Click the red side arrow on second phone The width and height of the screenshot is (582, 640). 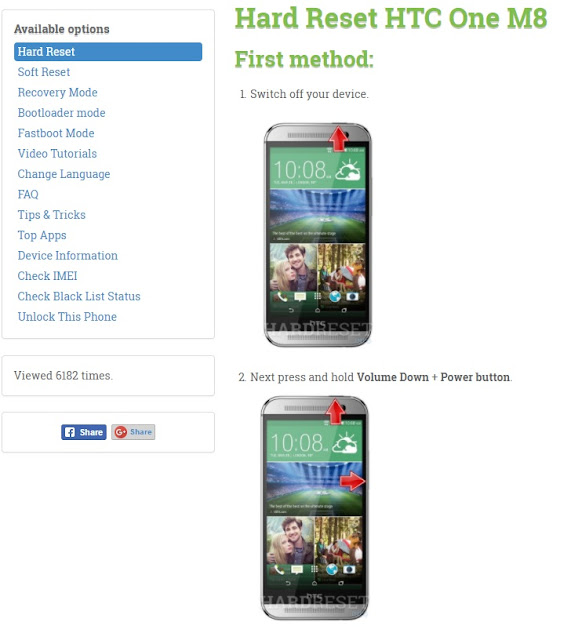coord(352,481)
